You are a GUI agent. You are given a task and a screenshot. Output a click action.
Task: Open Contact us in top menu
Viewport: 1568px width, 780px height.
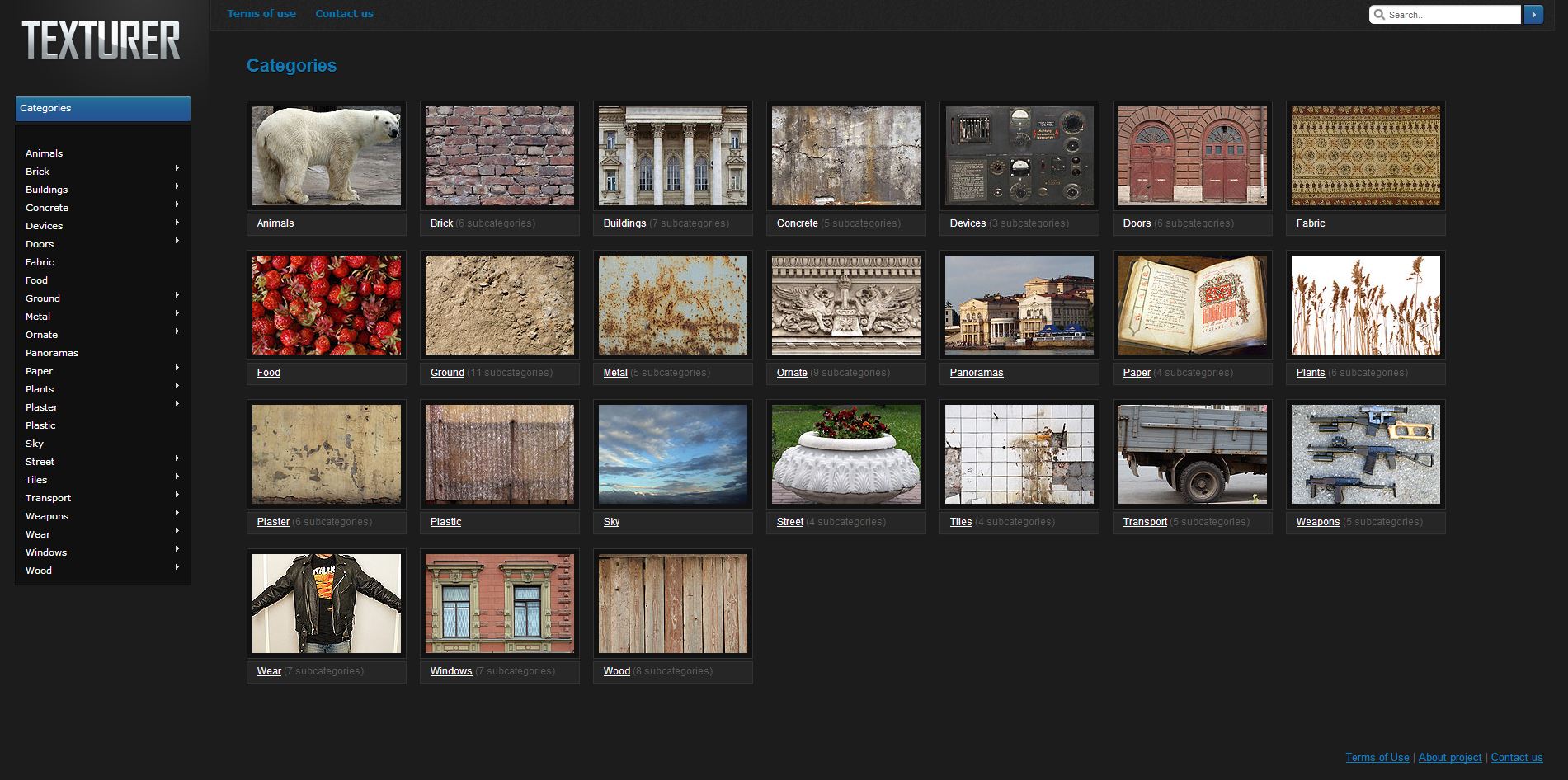(344, 13)
